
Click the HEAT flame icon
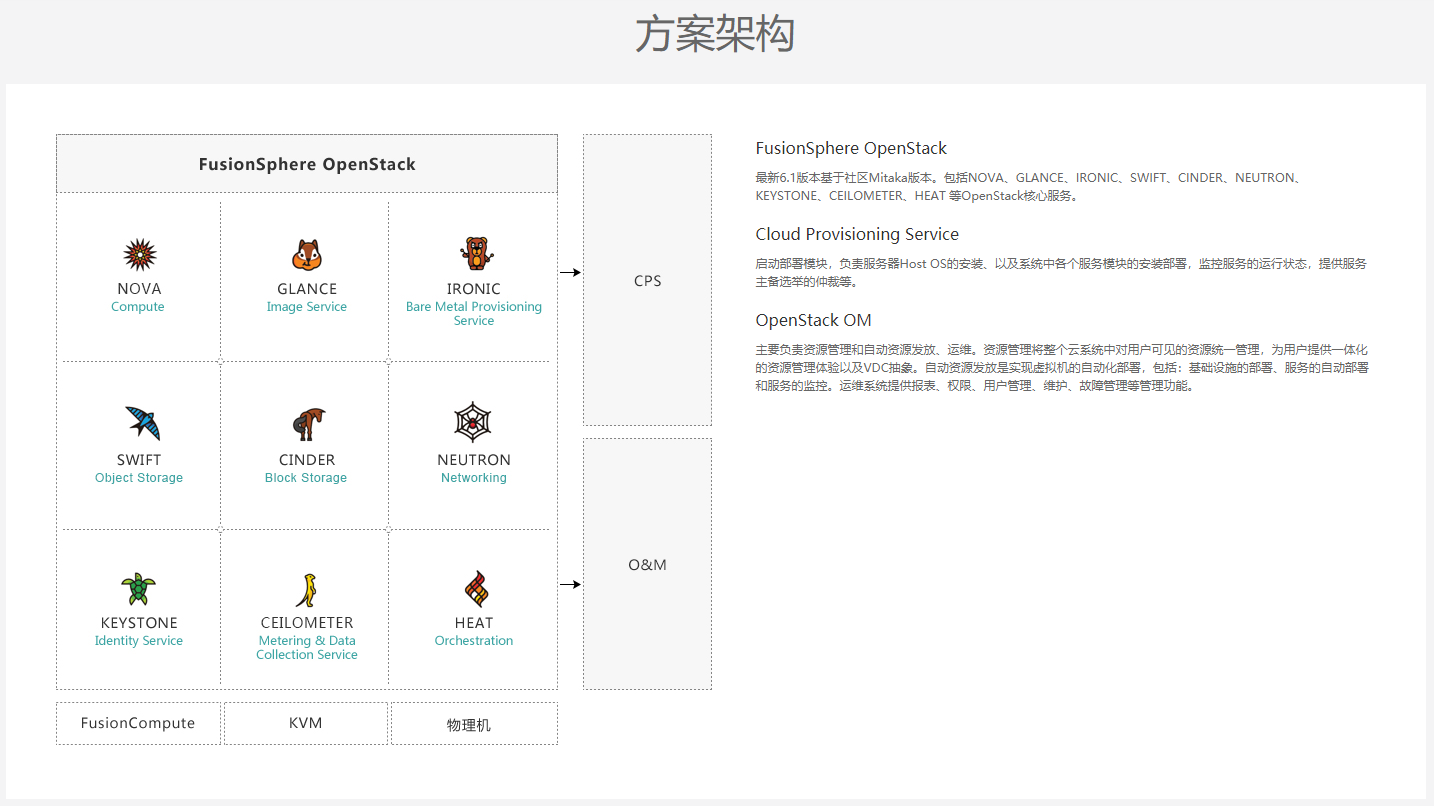coord(476,590)
